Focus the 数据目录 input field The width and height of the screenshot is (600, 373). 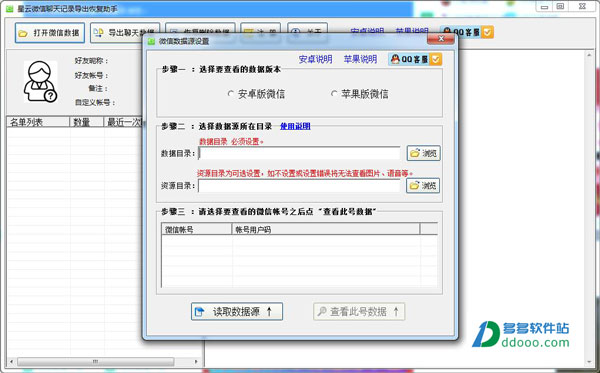tap(299, 153)
